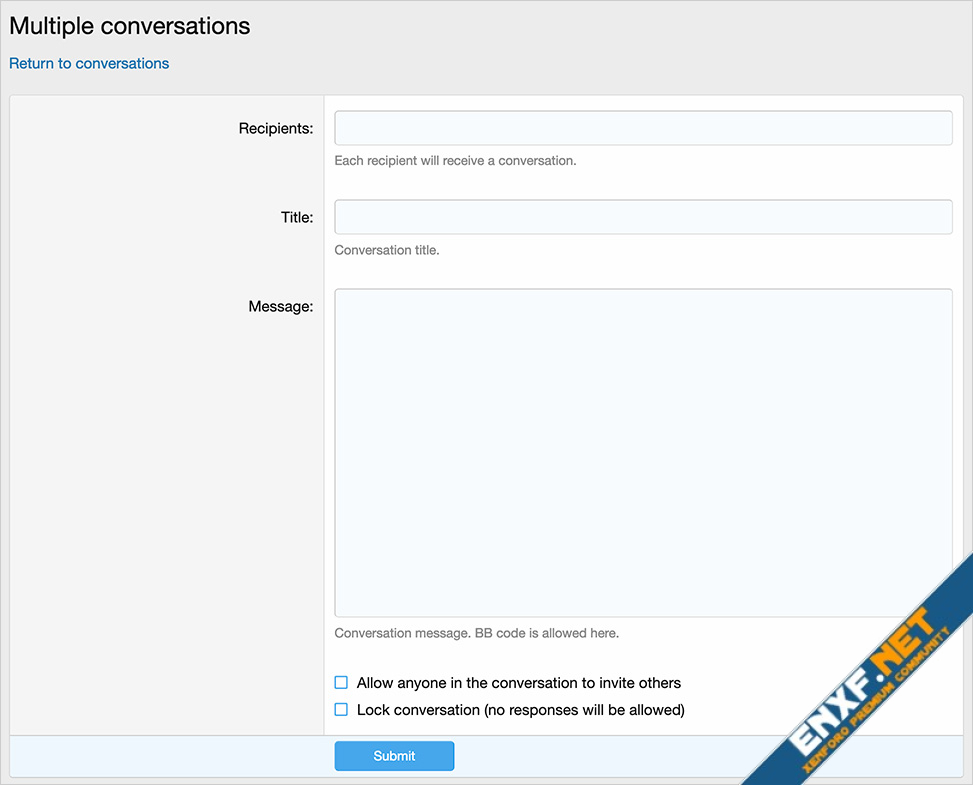Click the Message: field label

tap(280, 307)
